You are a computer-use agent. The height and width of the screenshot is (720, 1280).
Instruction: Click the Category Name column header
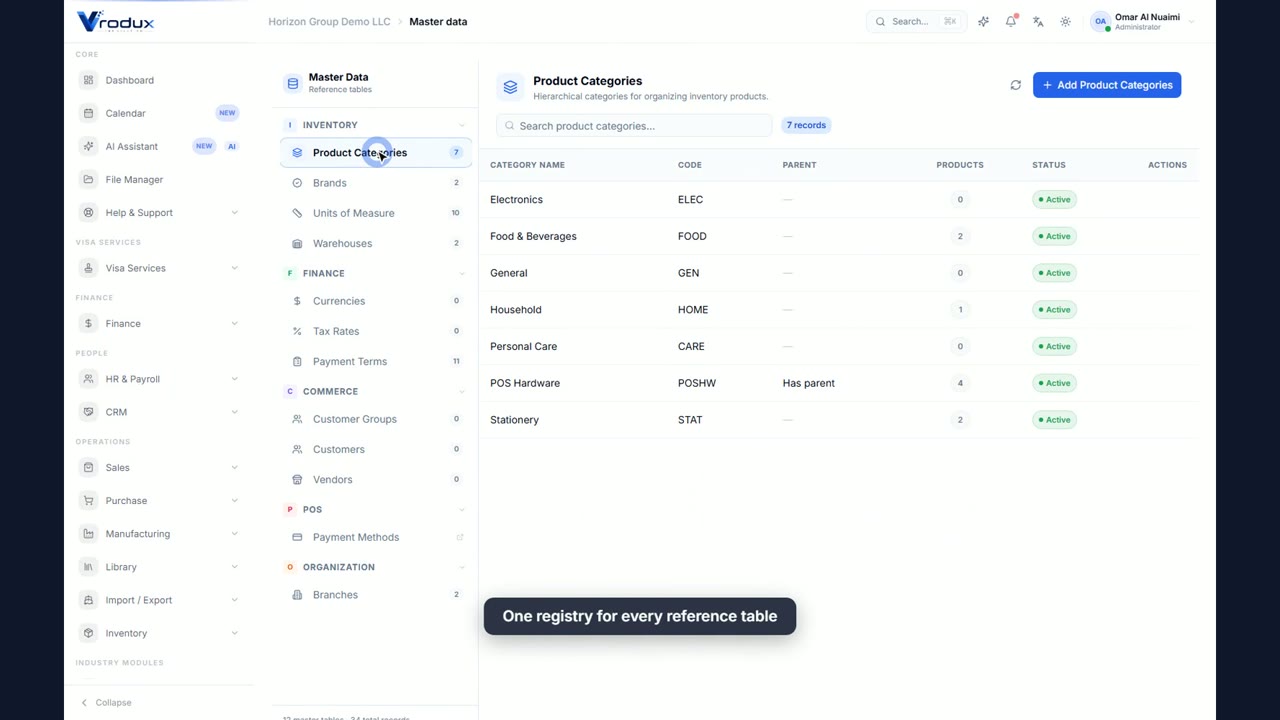tap(527, 165)
